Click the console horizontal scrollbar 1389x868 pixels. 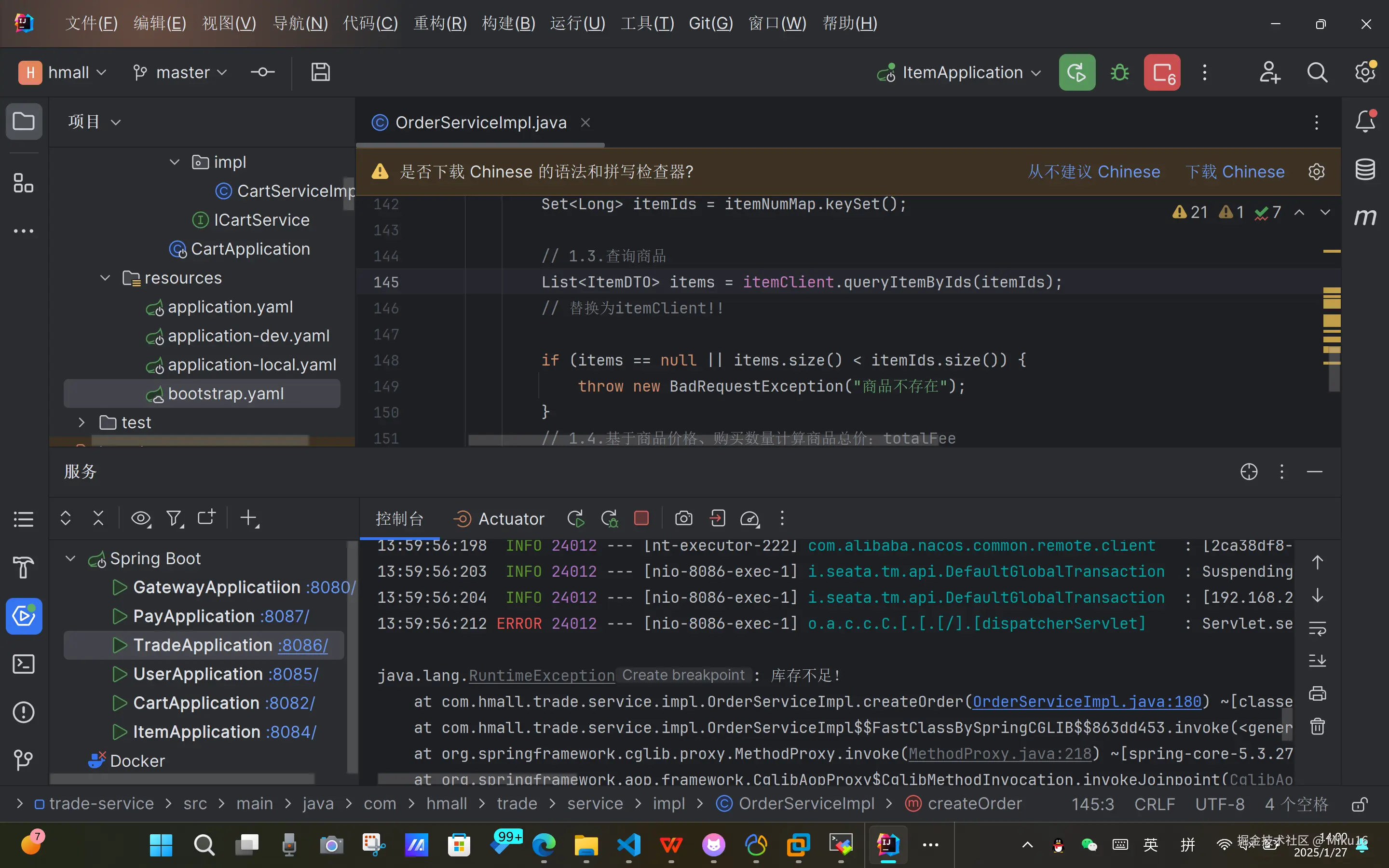477,778
